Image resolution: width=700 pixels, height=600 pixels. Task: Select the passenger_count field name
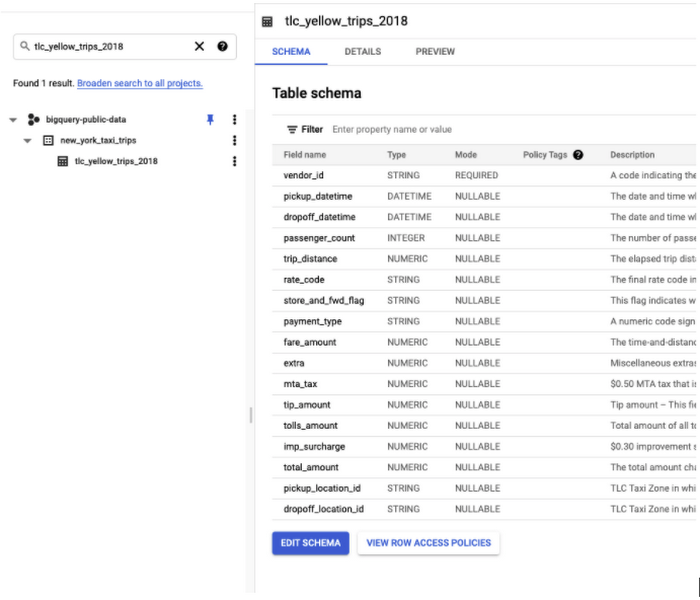coord(319,238)
